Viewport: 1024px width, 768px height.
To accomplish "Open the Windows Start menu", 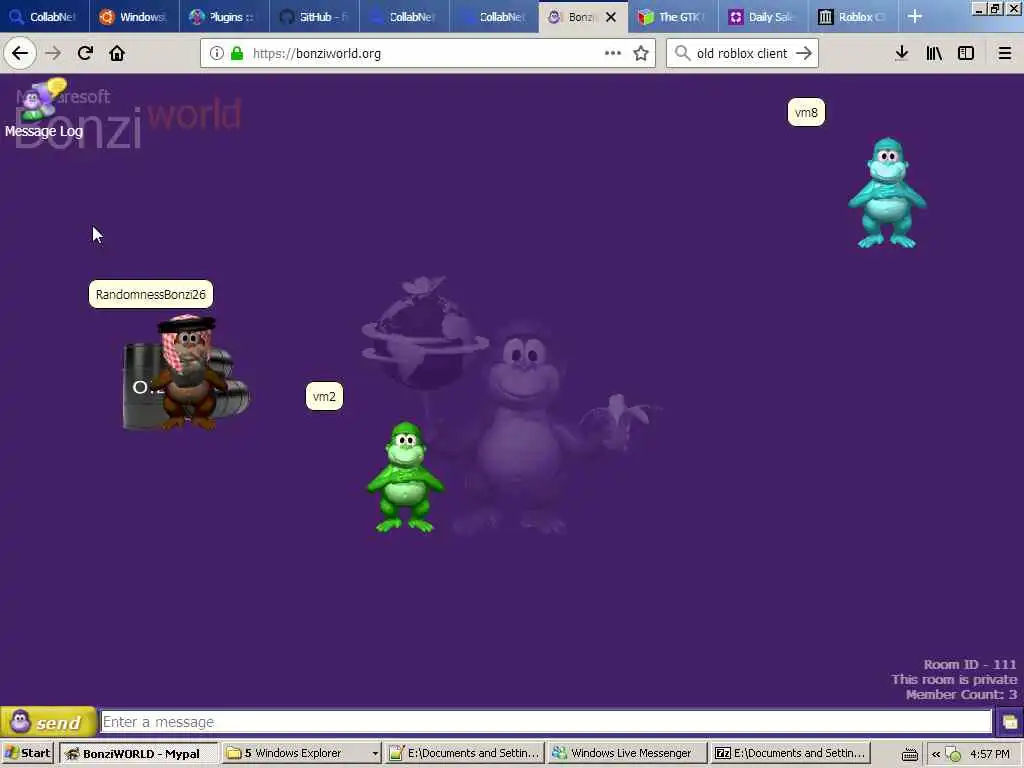I will [28, 753].
